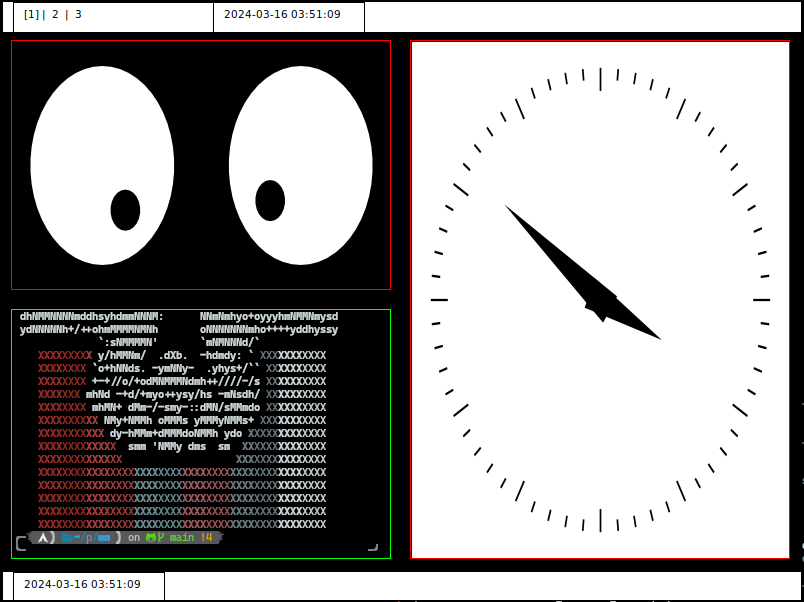Viewport: 804px width, 602px height.
Task: Switch to tab 3
Action: (x=78, y=14)
